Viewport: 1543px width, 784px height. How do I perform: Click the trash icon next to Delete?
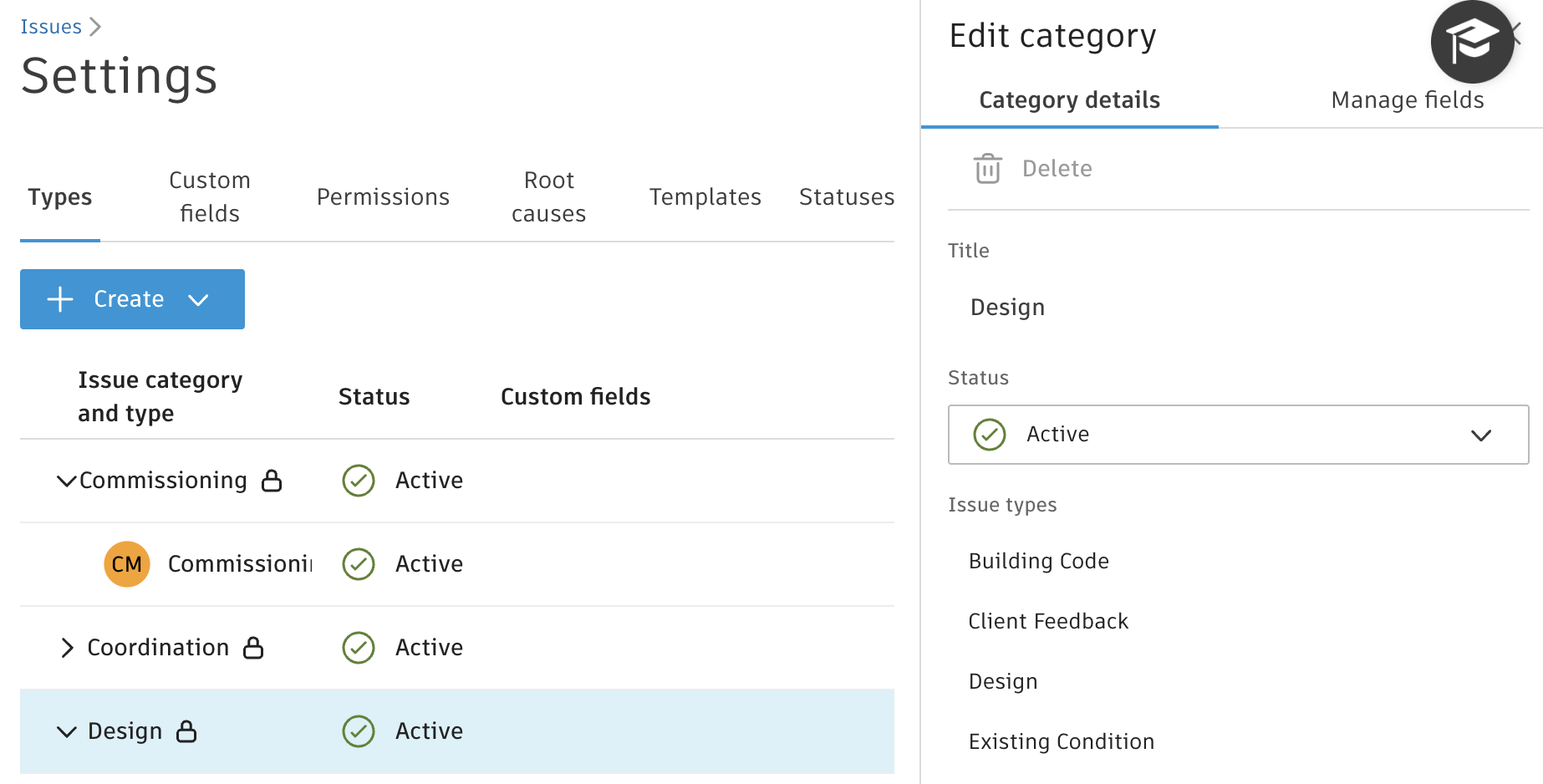(x=987, y=168)
